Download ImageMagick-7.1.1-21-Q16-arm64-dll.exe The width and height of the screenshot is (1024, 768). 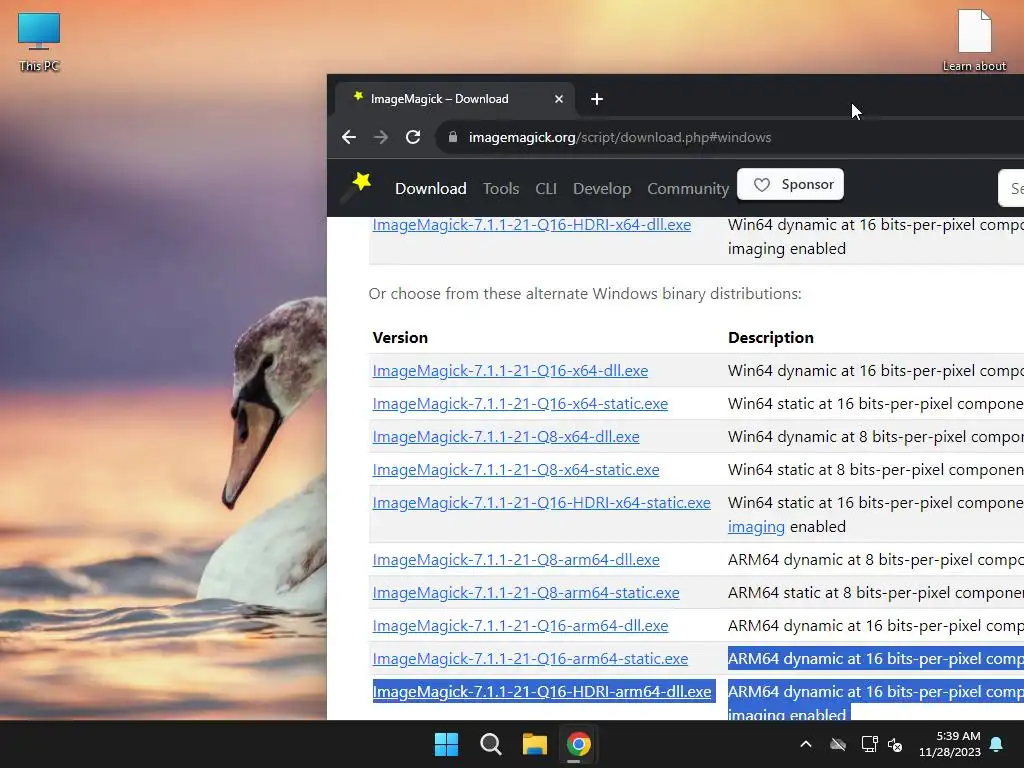(520, 626)
